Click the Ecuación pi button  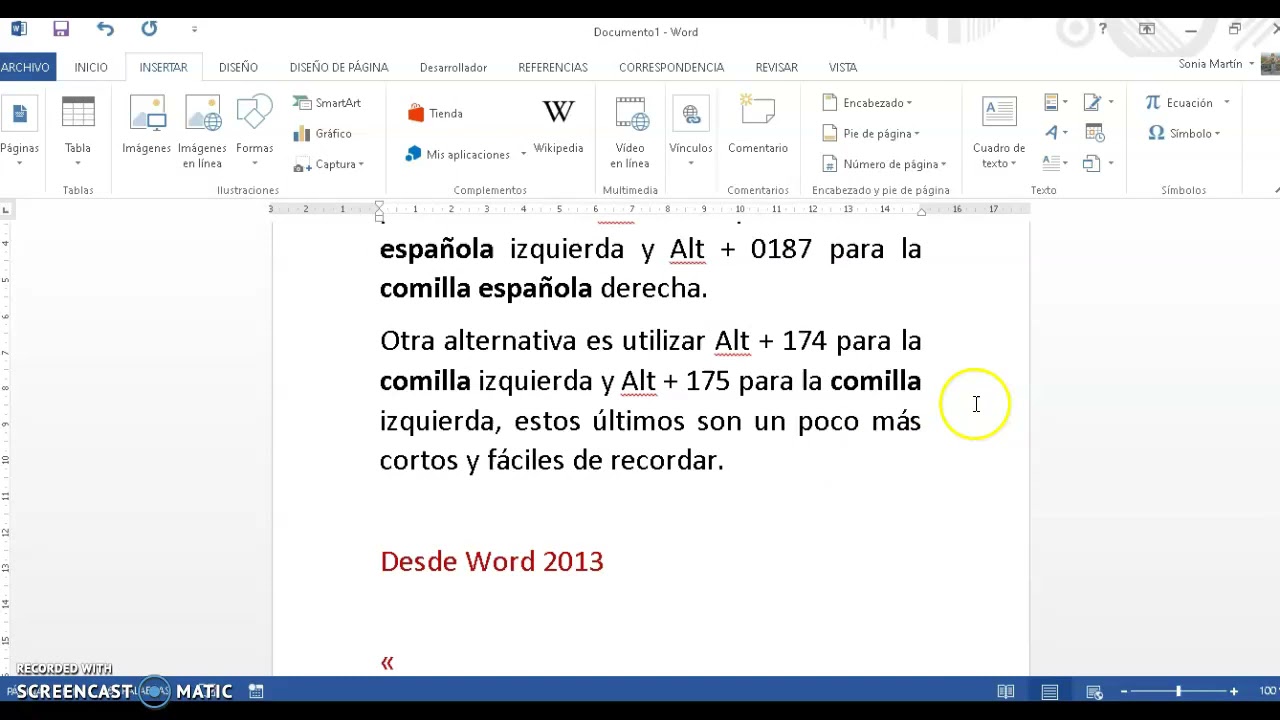pos(1178,103)
